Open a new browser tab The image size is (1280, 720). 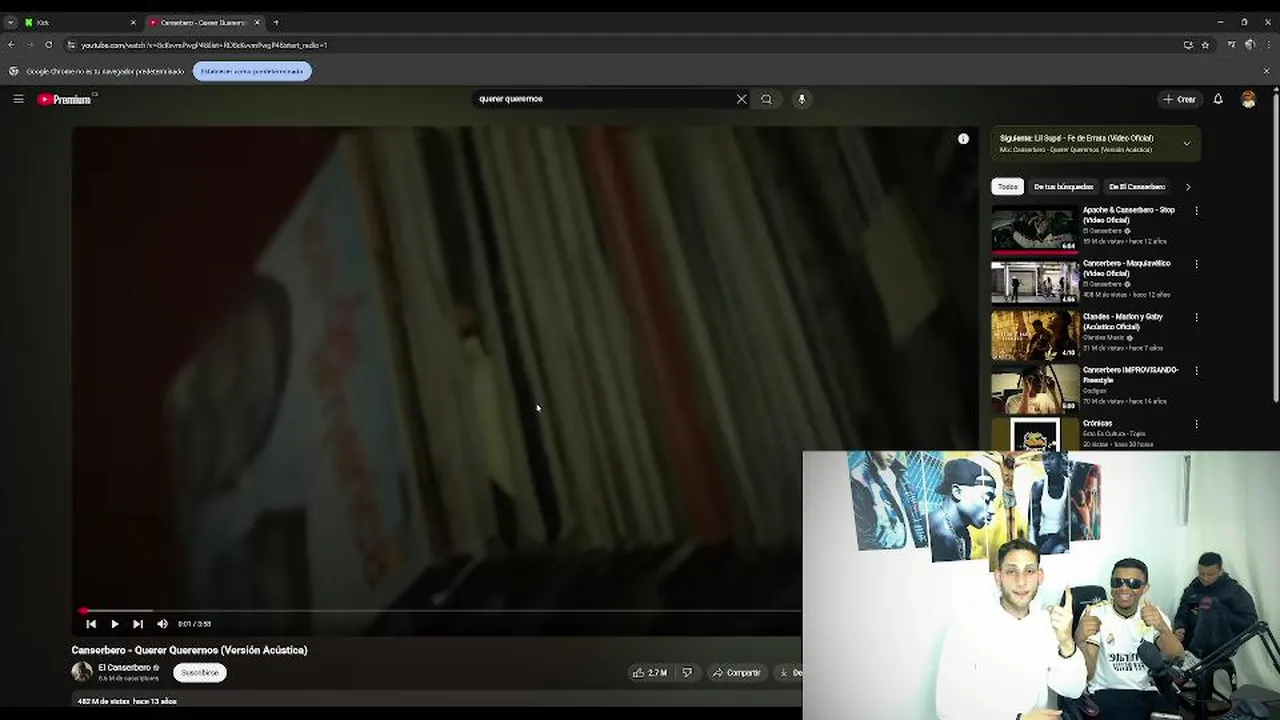pos(276,22)
